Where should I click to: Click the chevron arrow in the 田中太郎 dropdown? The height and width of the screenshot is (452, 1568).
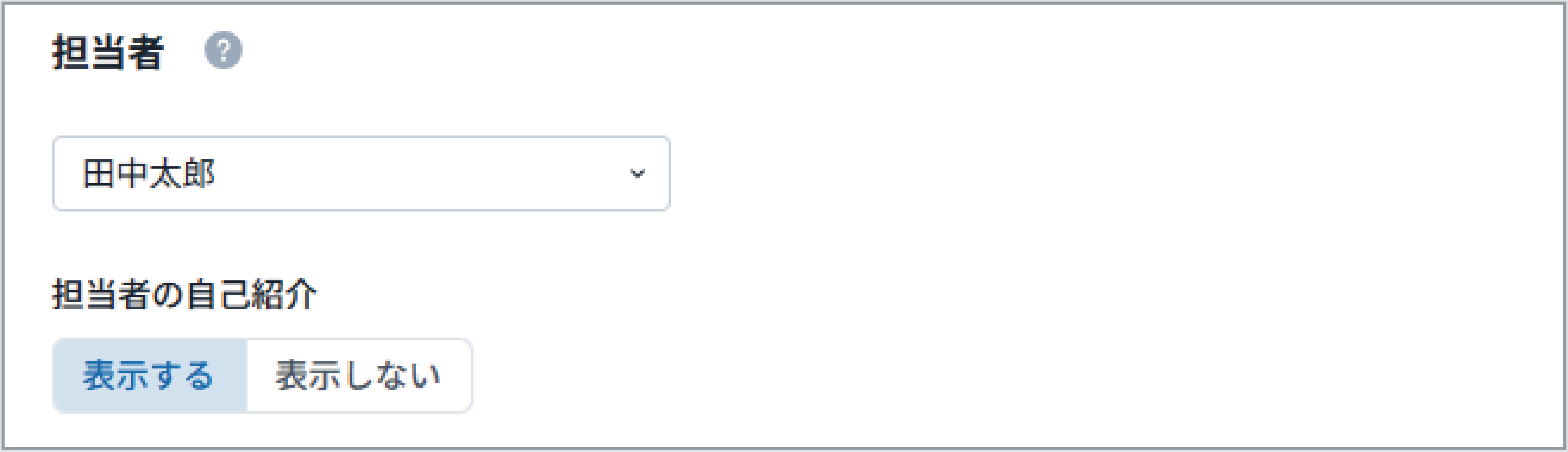point(637,174)
